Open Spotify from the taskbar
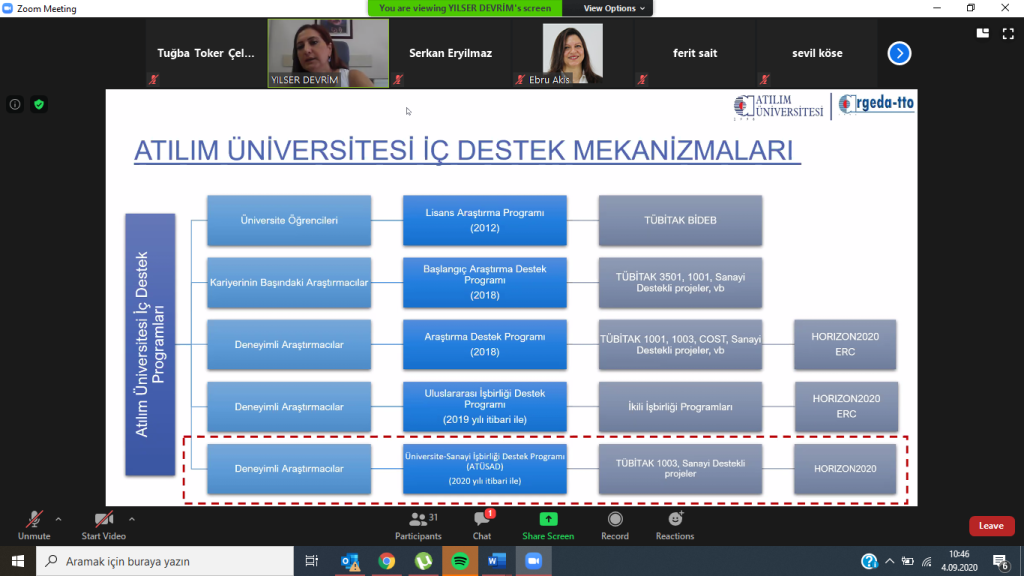 [x=459, y=562]
